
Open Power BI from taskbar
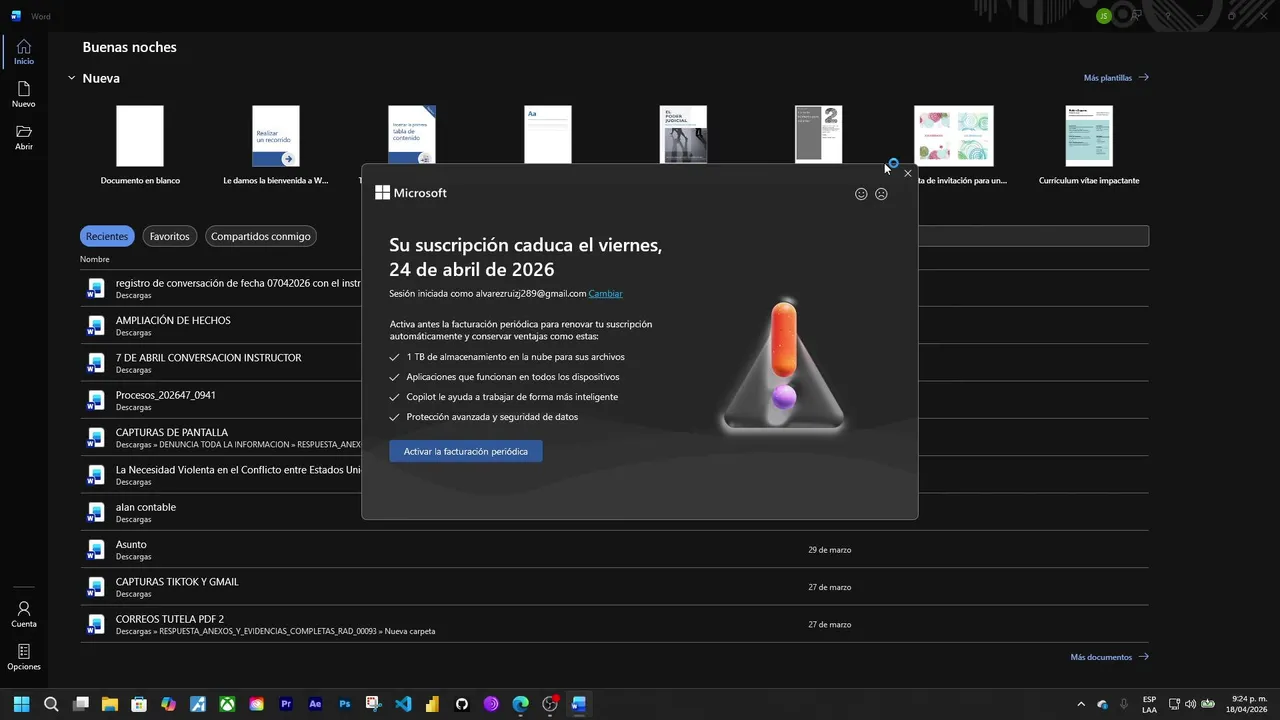(432, 704)
